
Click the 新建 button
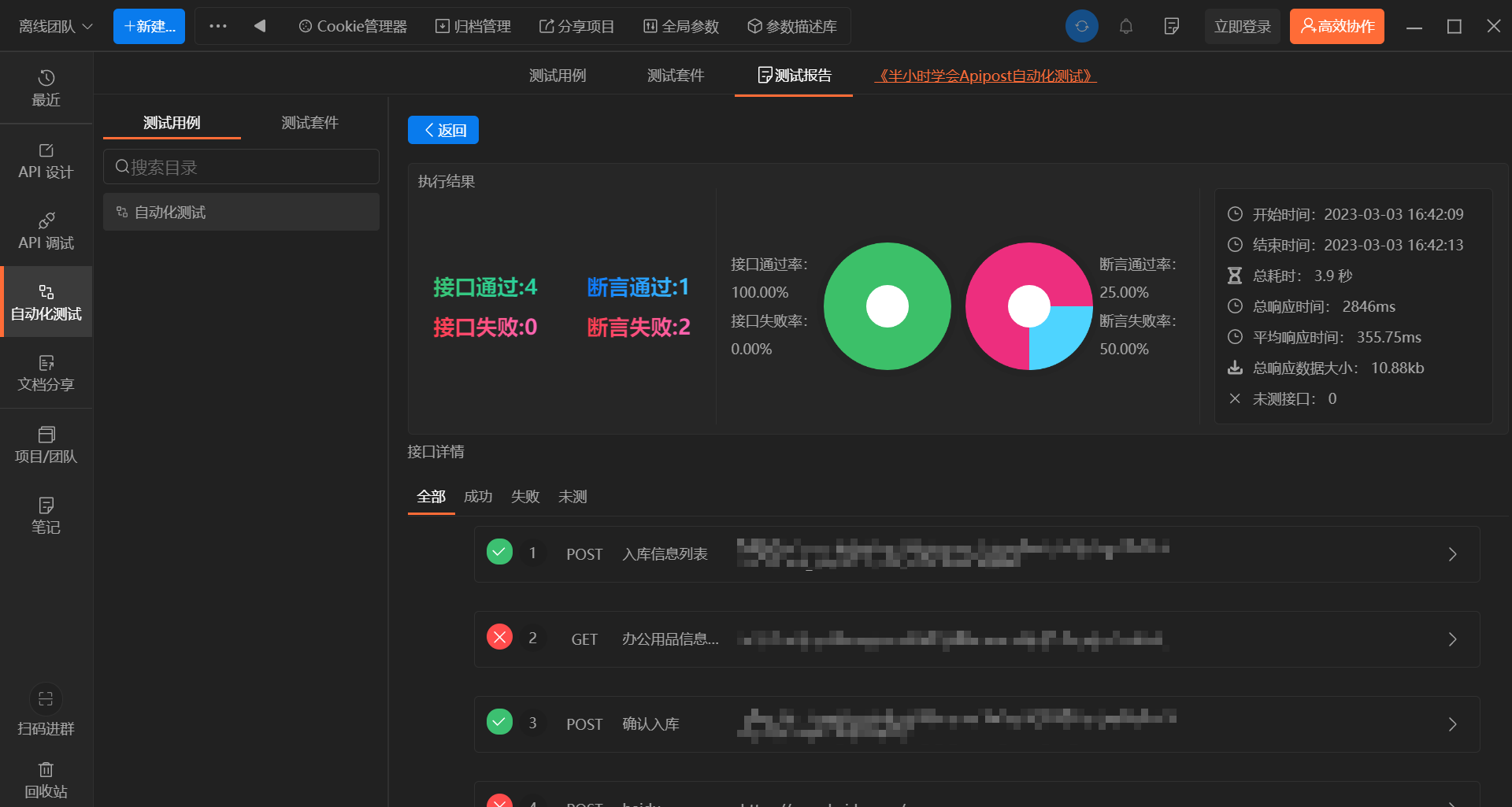click(x=149, y=26)
